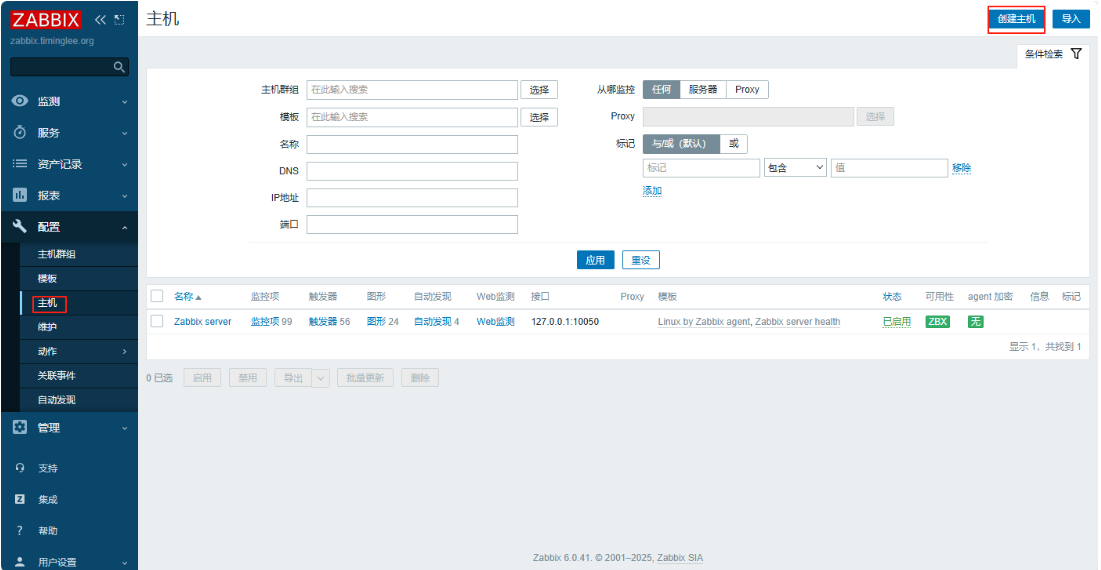Click the User settings person icon
The width and height of the screenshot is (1101, 570).
[20, 562]
